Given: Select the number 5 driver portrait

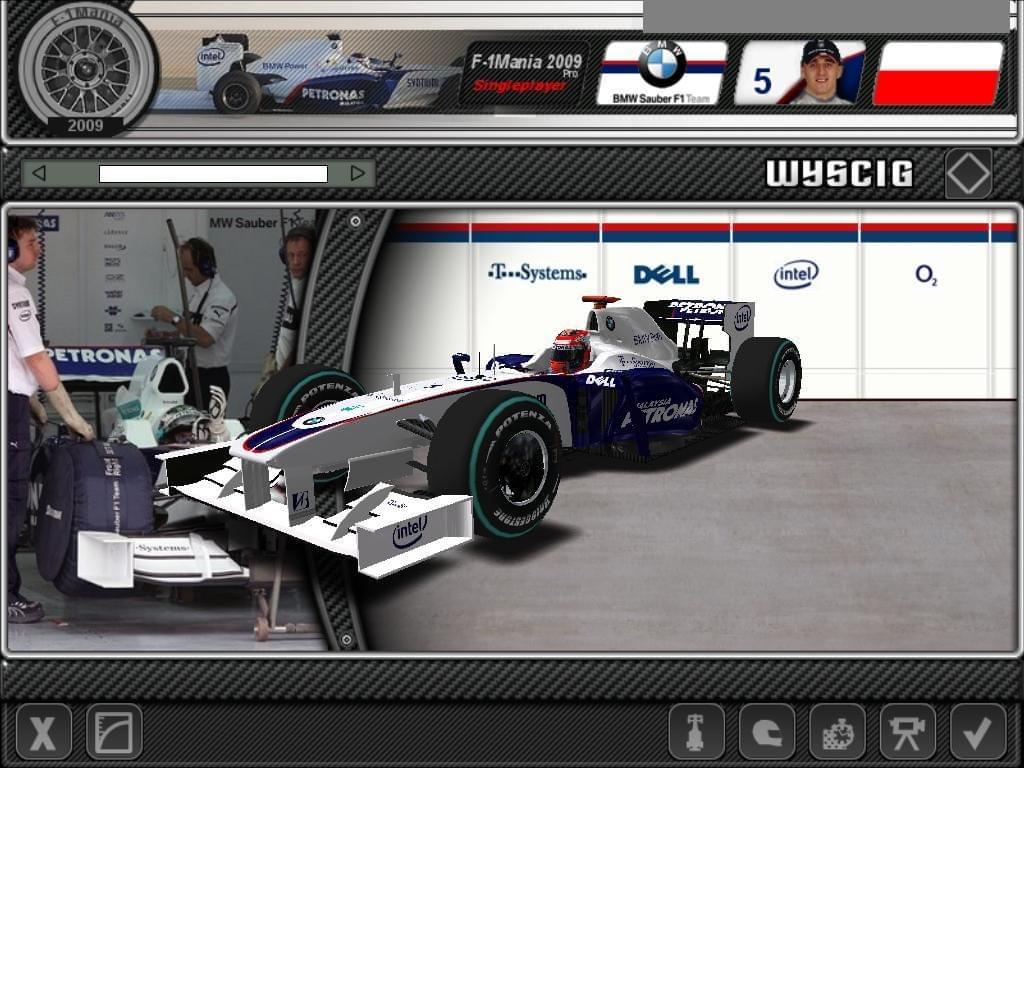Looking at the screenshot, I should pyautogui.click(x=800, y=73).
